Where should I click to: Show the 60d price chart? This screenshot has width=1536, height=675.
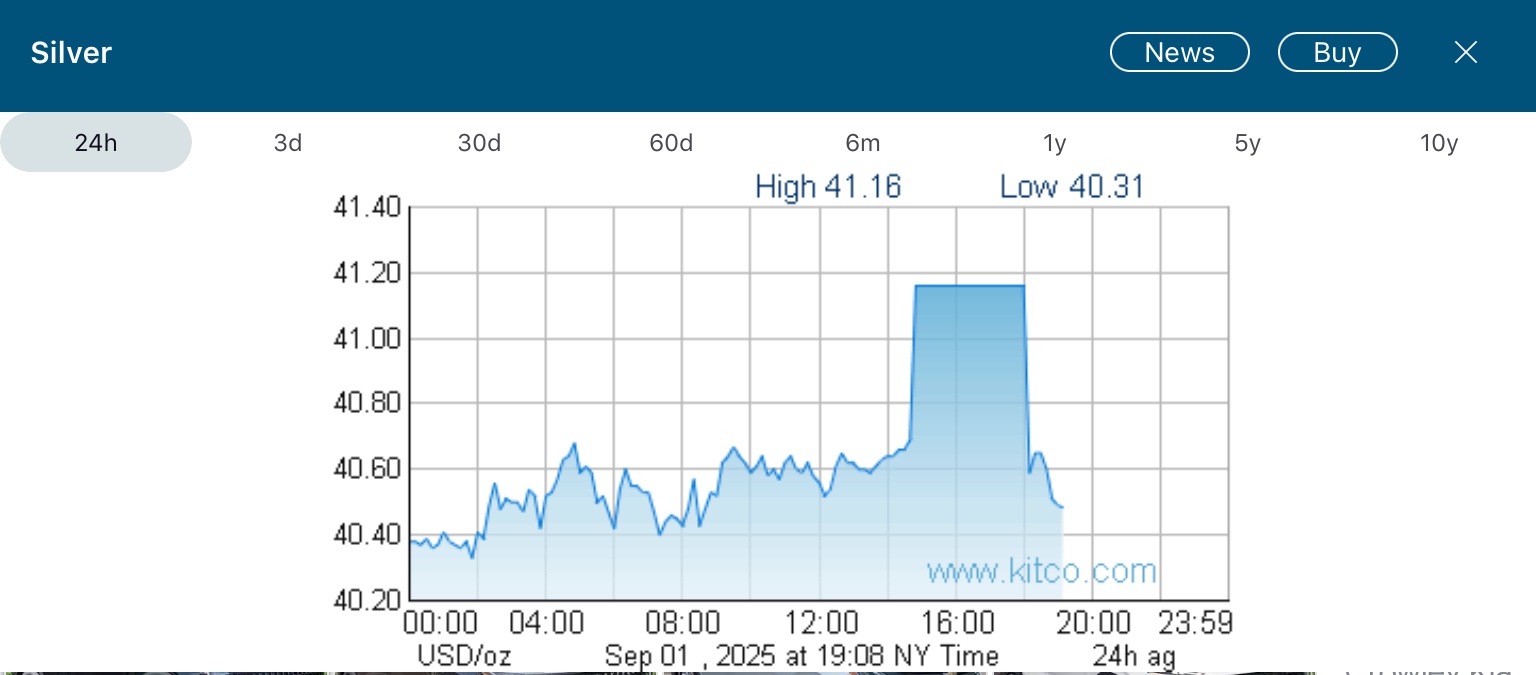pos(672,143)
